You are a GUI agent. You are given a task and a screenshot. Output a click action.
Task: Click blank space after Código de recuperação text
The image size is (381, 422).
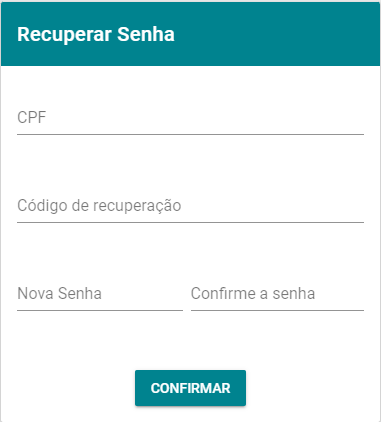click(273, 205)
